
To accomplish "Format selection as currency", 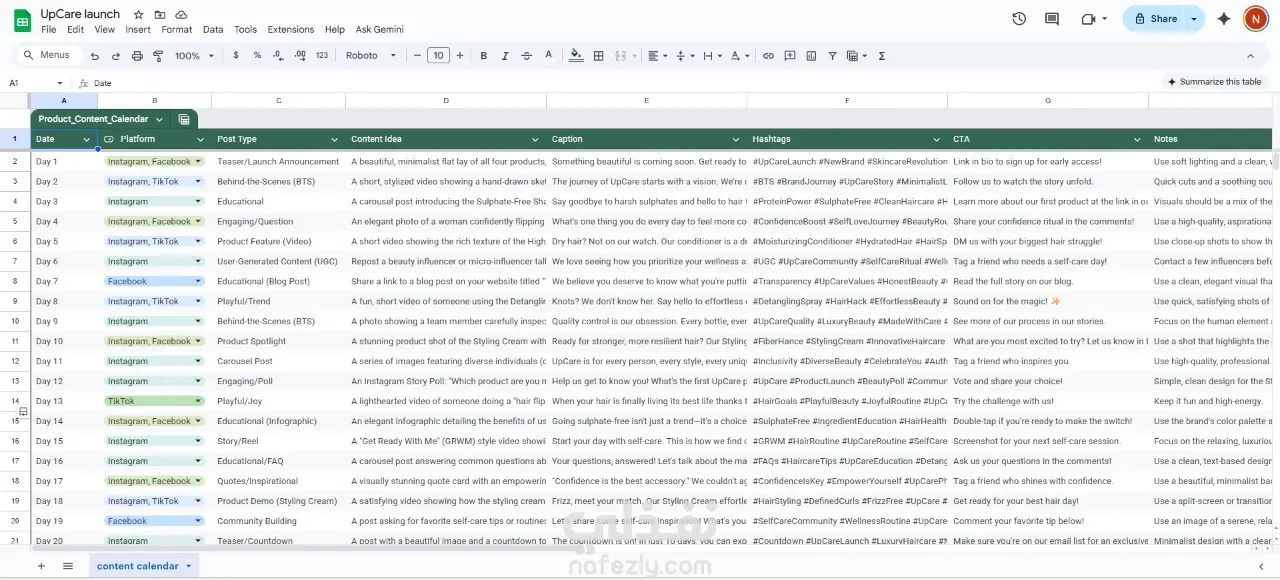I will click(x=236, y=56).
